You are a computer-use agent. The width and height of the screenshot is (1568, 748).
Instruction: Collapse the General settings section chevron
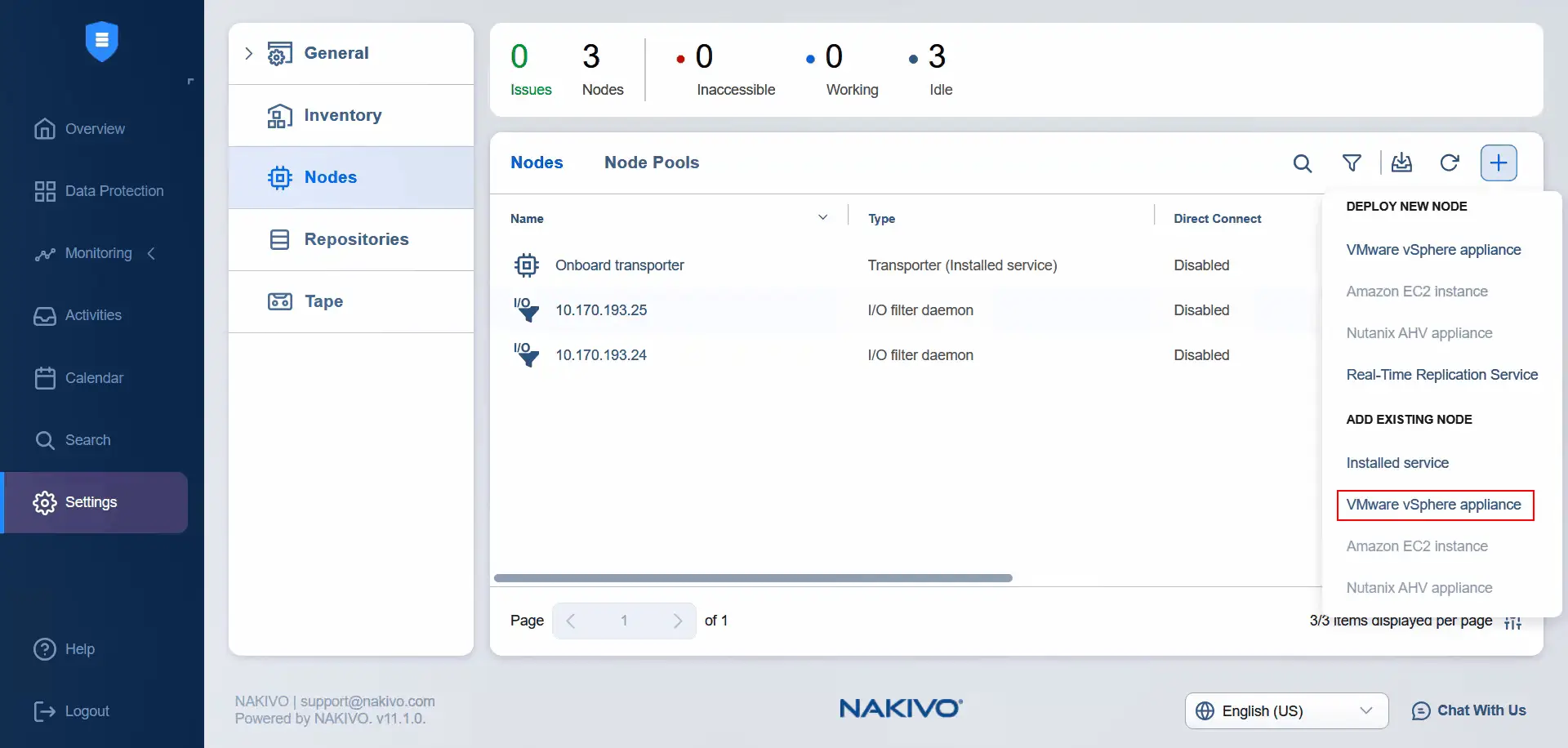[248, 52]
